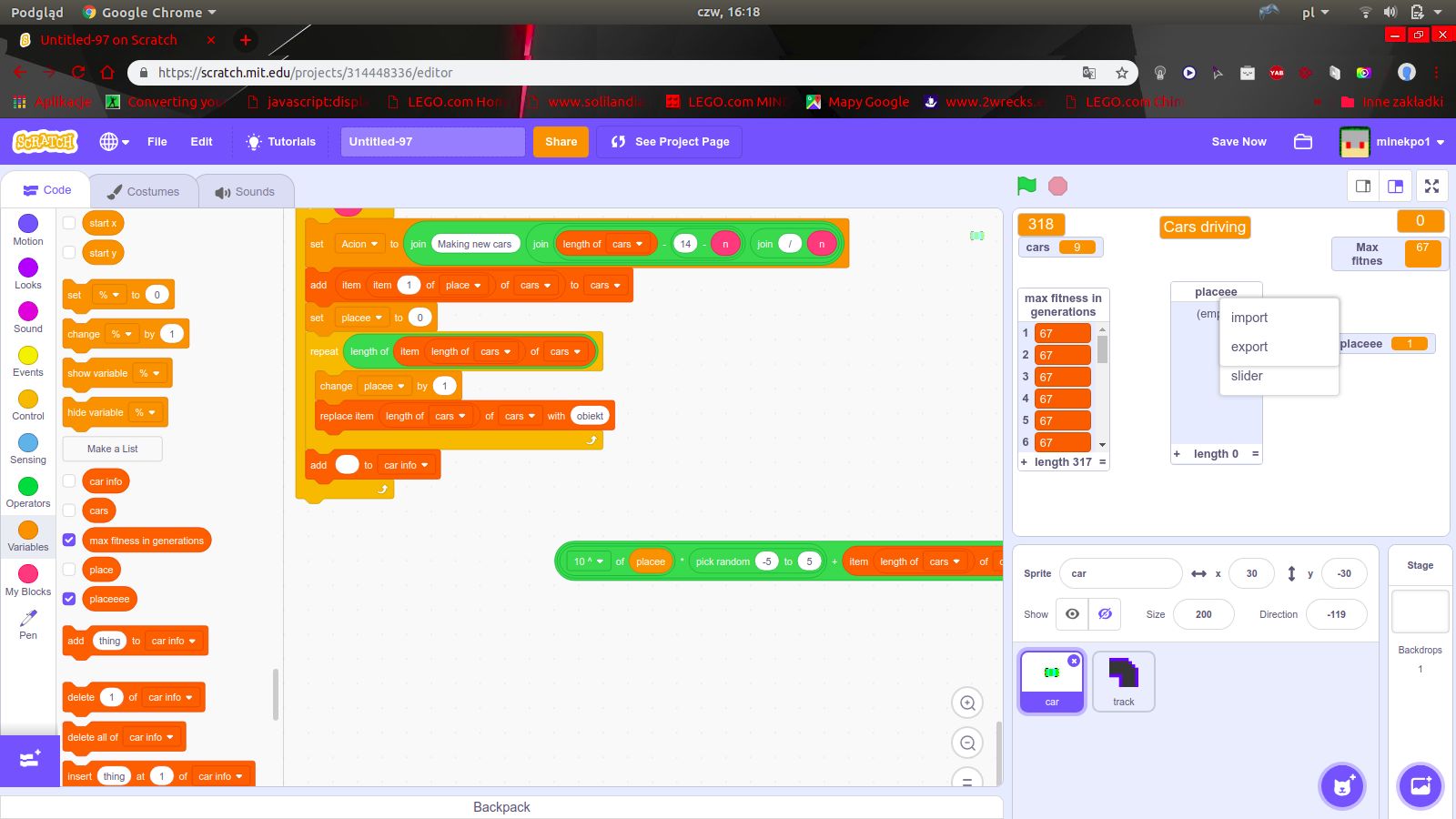Select the track sprite thumbnail
The image size is (1456, 819).
click(x=1123, y=681)
